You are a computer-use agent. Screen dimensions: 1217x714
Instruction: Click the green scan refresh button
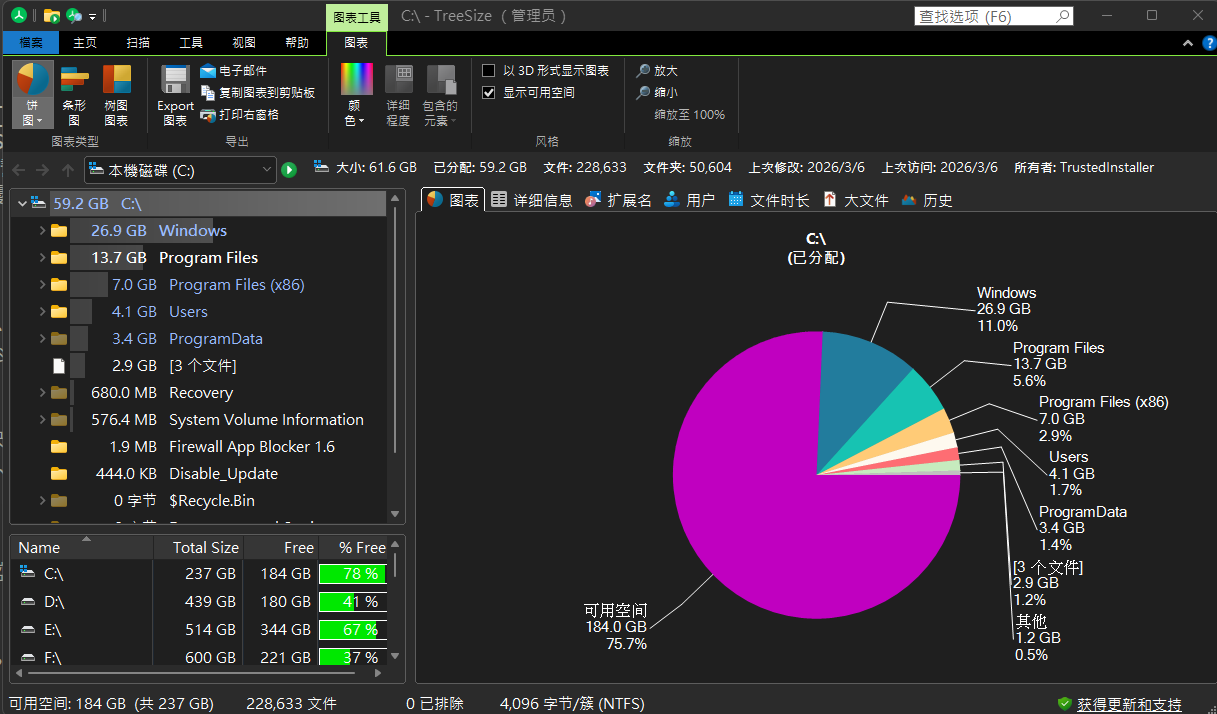pyautogui.click(x=289, y=170)
